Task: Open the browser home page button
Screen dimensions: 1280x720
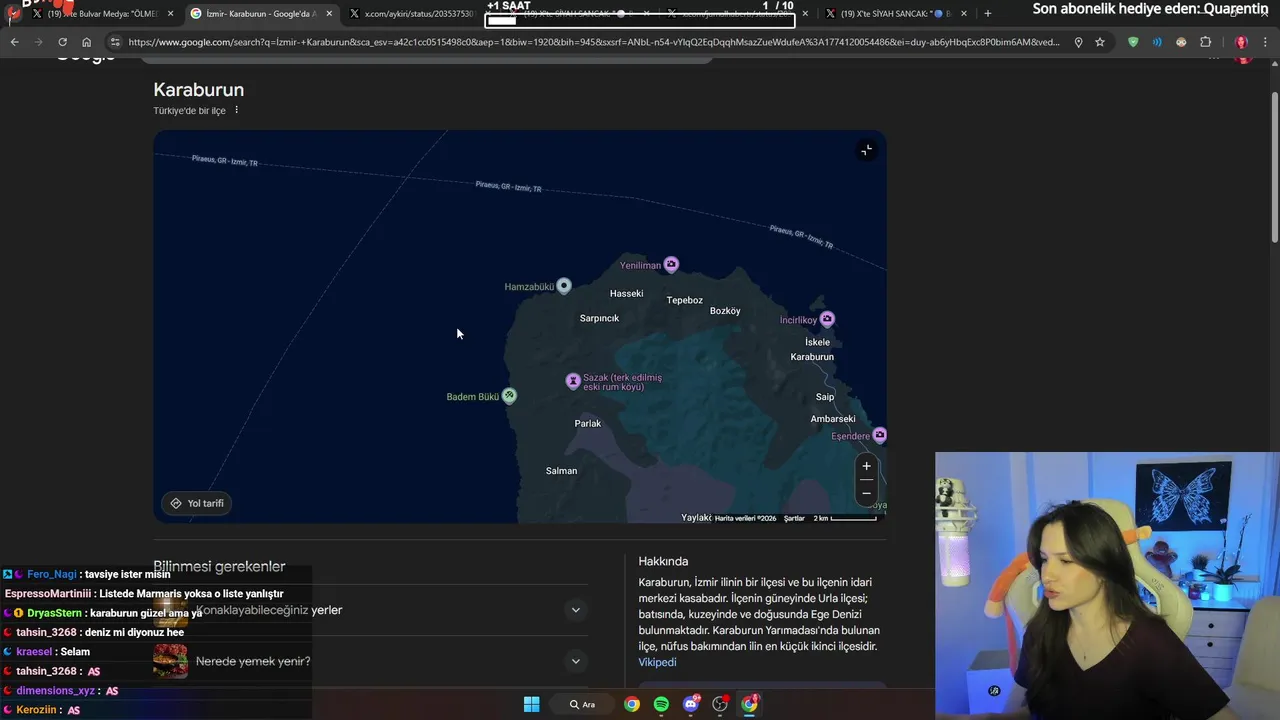Action: (x=86, y=42)
